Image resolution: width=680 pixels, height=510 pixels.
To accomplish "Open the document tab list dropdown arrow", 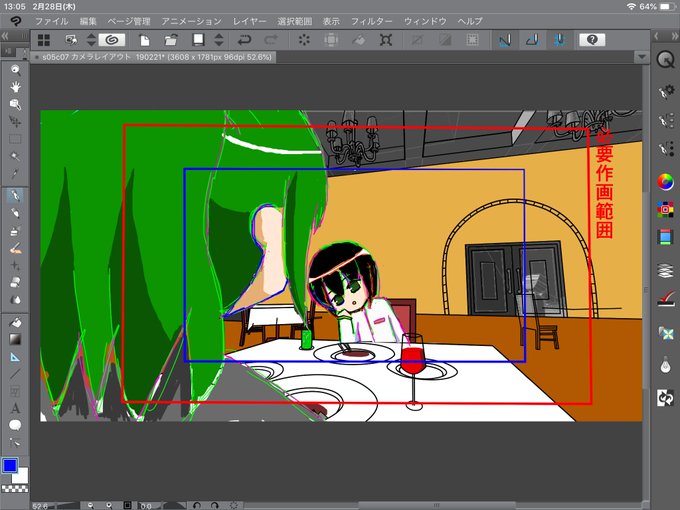I will [x=641, y=57].
